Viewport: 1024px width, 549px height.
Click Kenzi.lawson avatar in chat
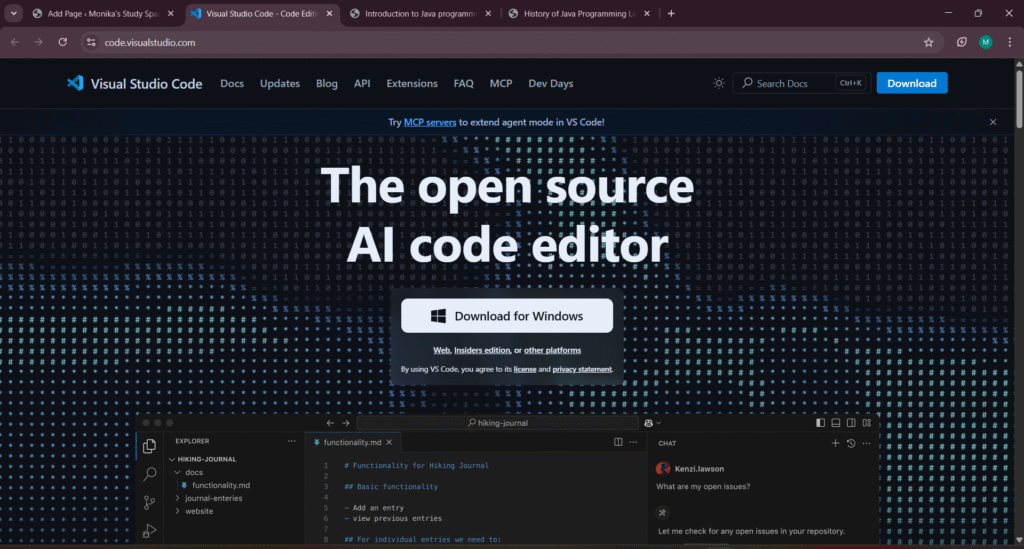(663, 468)
